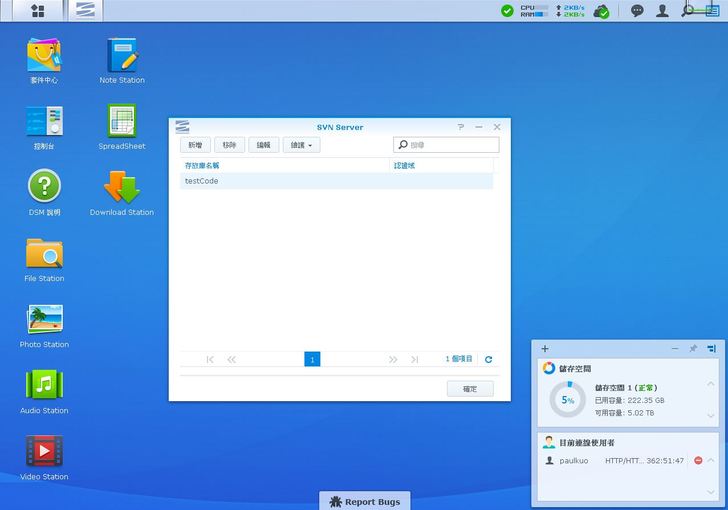Click the Report Bugs button
This screenshot has width=728, height=510.
tap(364, 501)
